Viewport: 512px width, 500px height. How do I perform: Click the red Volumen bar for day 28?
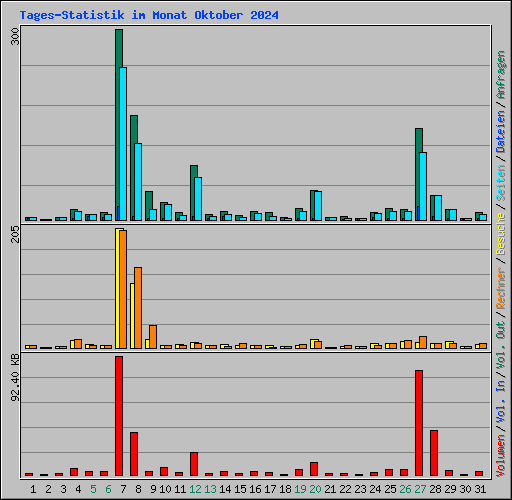point(434,453)
